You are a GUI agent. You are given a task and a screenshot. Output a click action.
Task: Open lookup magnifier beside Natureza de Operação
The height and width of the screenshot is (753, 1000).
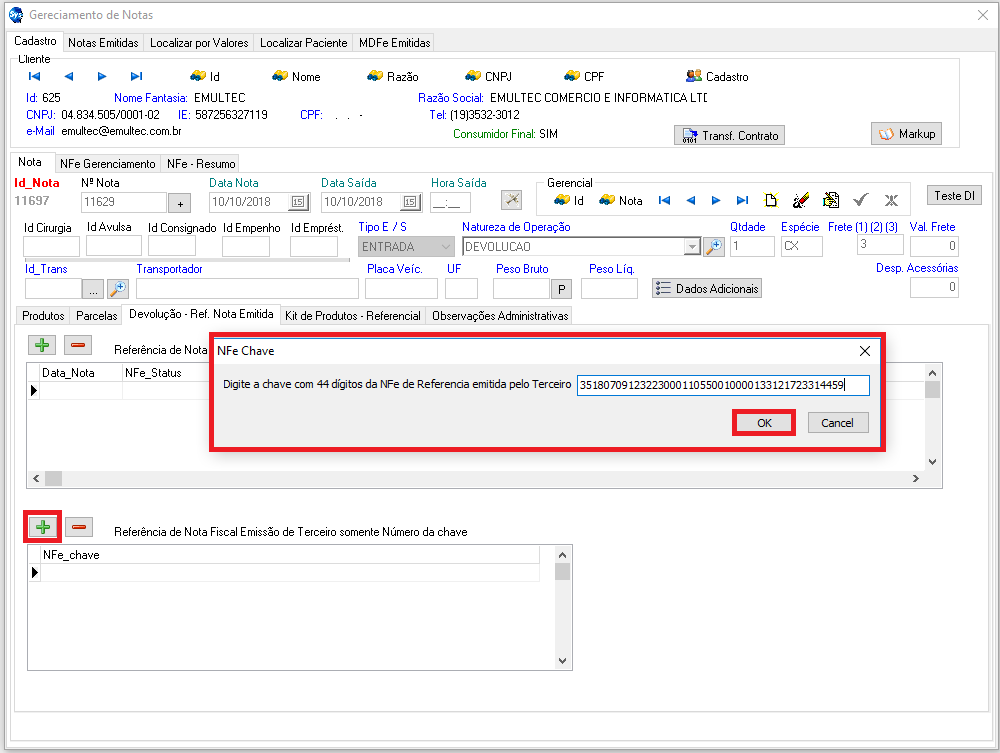coord(713,246)
